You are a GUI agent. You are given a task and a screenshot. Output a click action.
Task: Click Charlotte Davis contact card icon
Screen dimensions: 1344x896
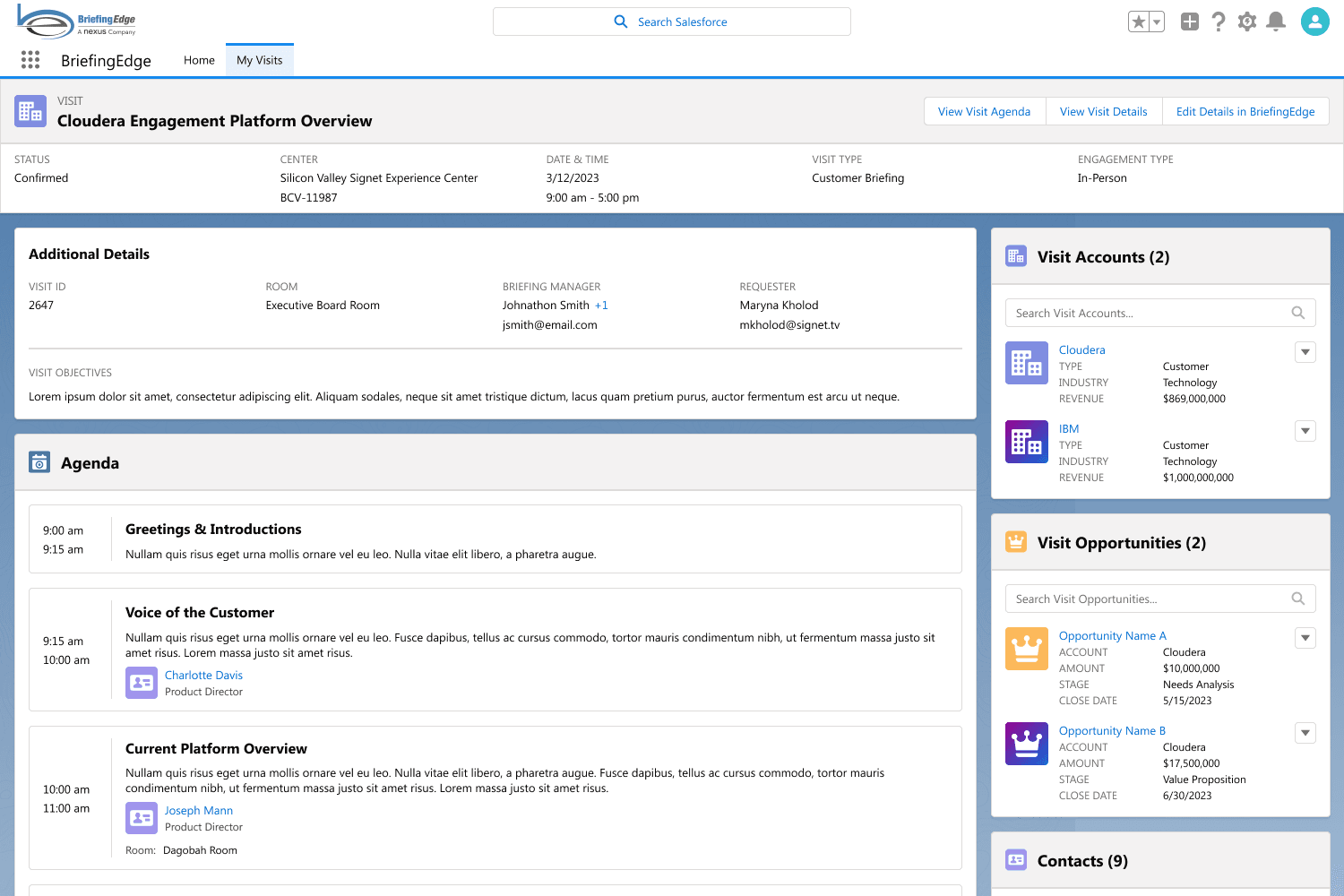click(x=142, y=683)
